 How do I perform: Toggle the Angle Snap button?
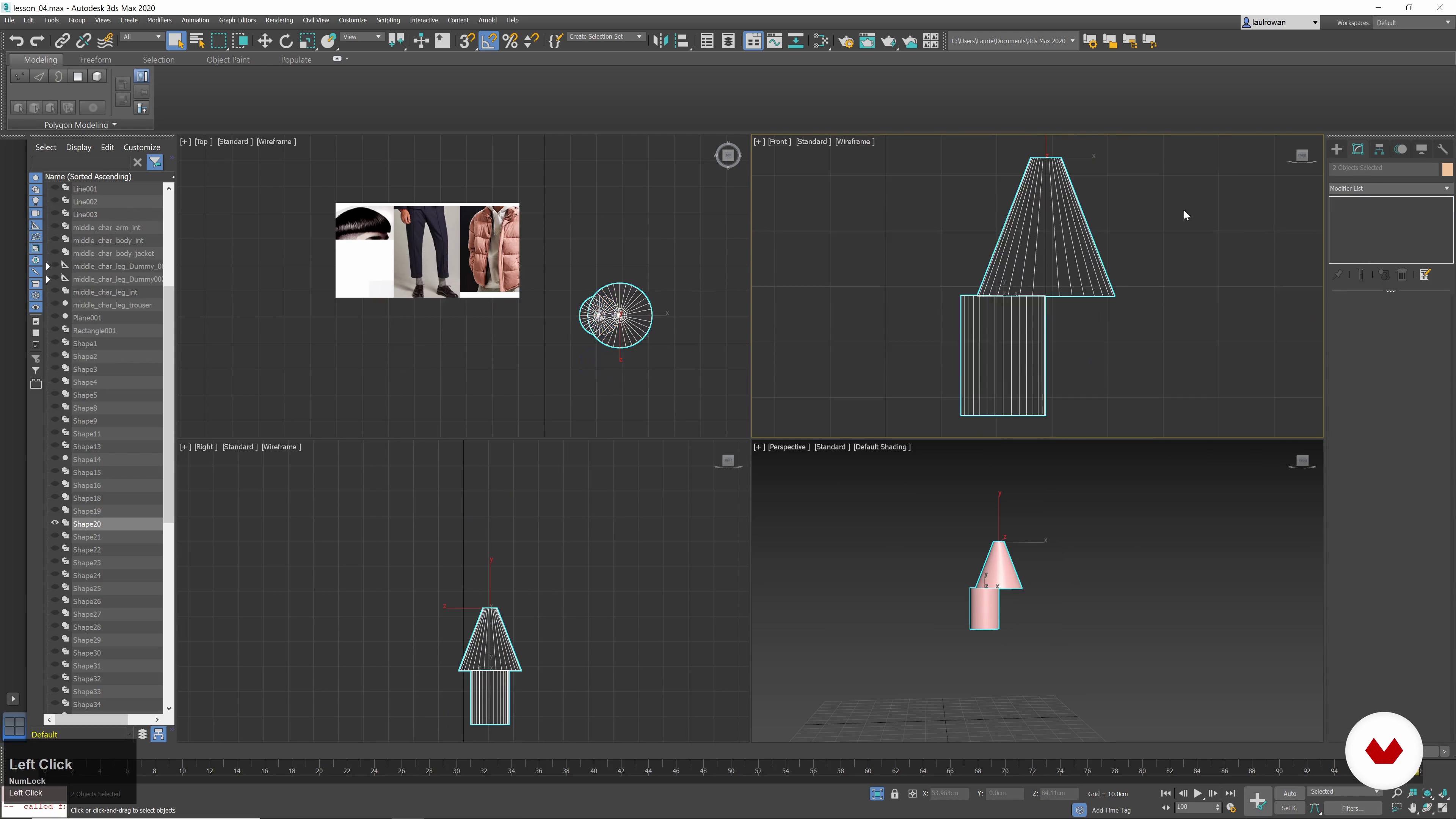click(x=488, y=41)
